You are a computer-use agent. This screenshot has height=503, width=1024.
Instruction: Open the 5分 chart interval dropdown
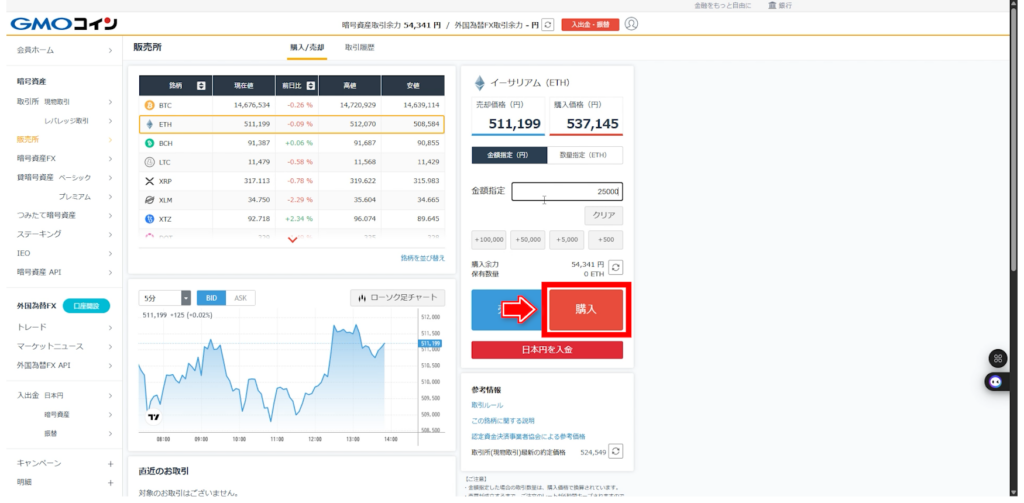coord(165,298)
